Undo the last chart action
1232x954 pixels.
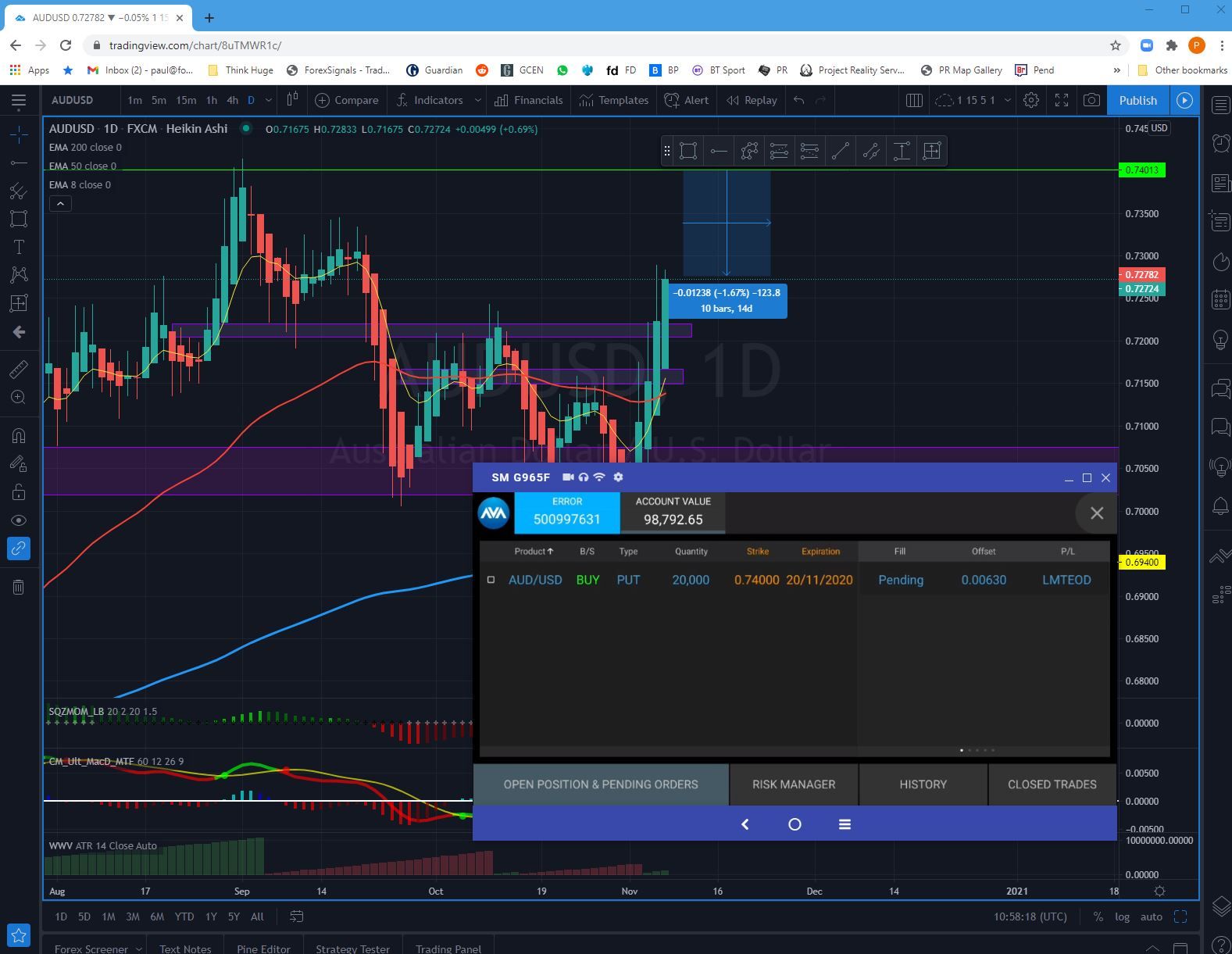tap(798, 100)
